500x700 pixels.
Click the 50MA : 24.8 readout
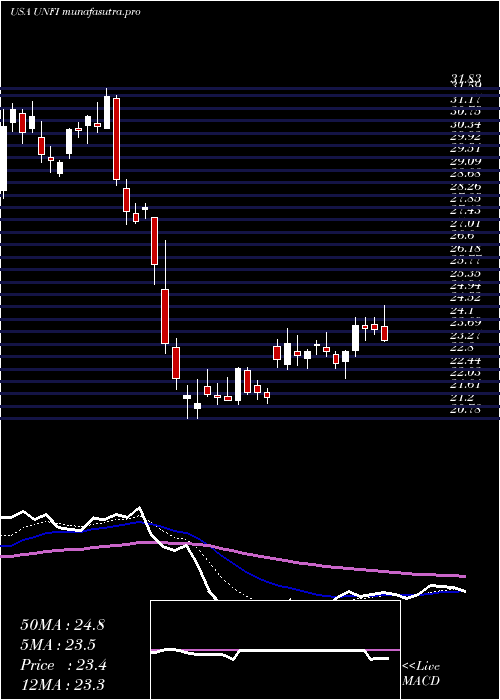[62, 625]
